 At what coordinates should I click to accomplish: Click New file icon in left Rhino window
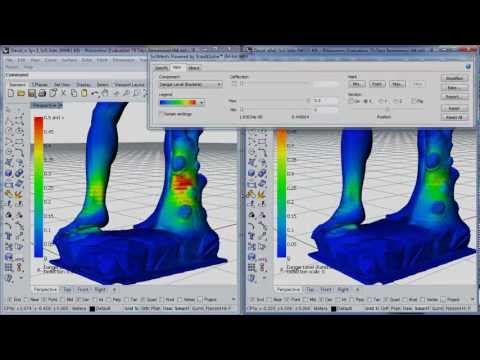(11, 93)
